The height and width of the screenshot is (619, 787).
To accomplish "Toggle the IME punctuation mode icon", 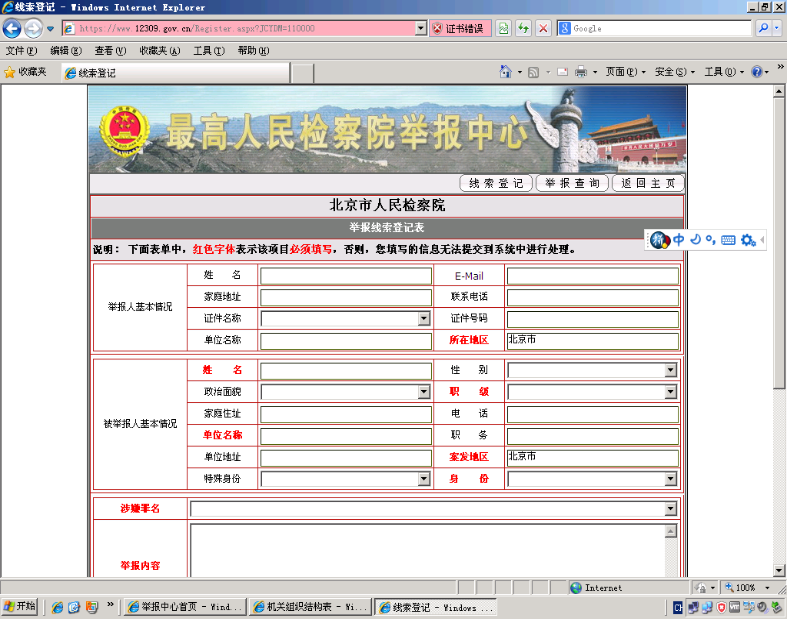I will click(710, 240).
